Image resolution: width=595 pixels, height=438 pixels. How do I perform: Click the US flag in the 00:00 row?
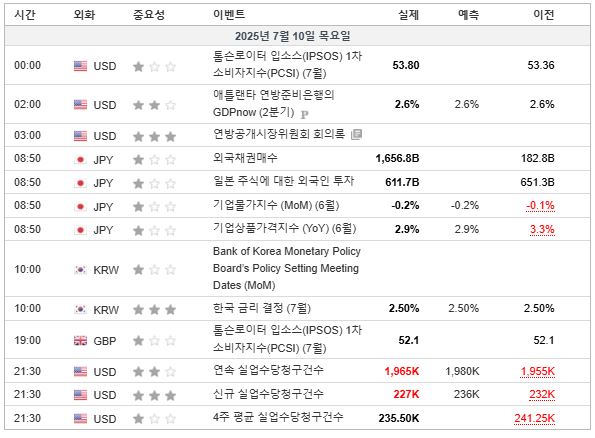[80, 66]
